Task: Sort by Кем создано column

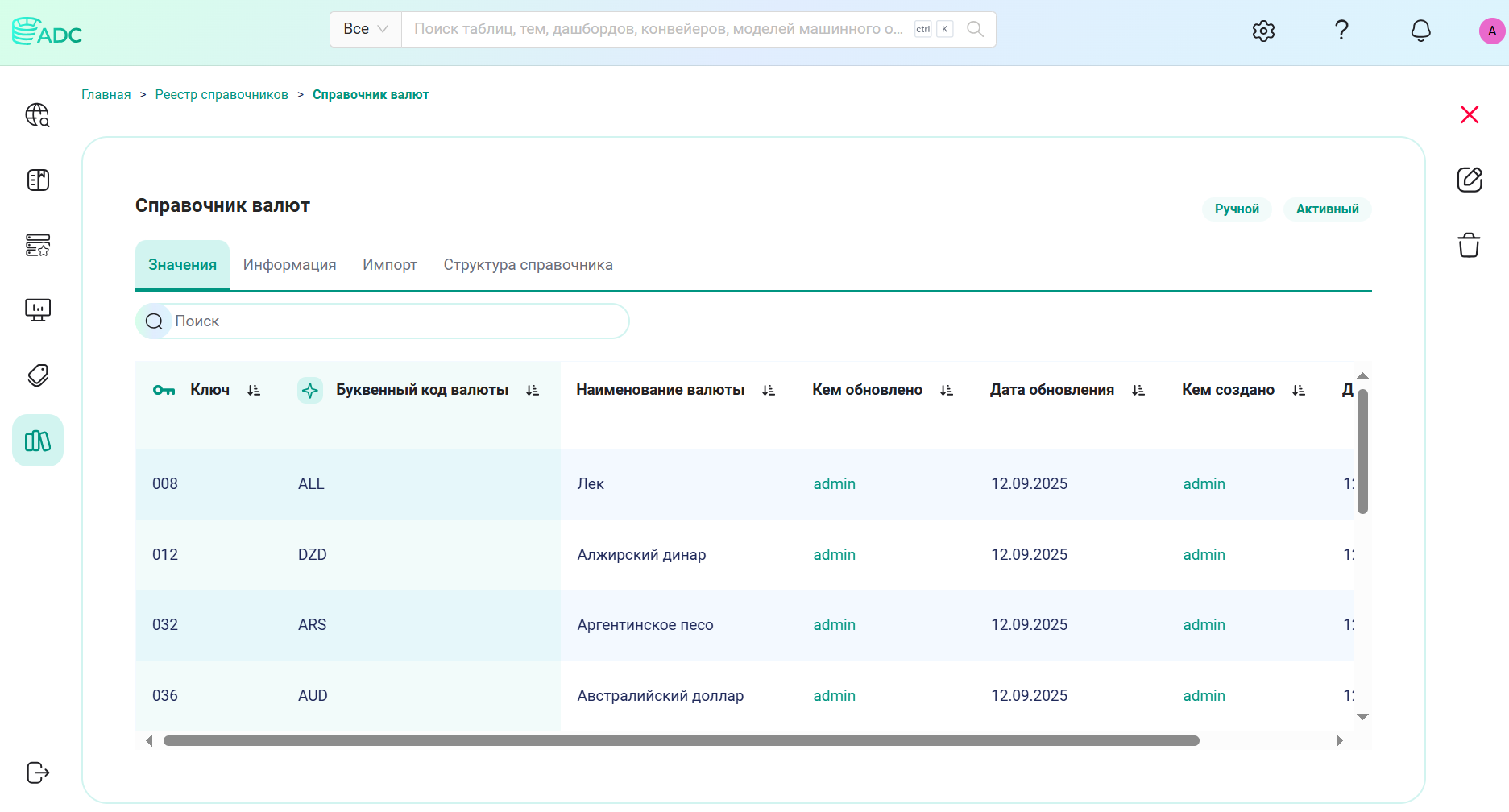Action: coord(1299,390)
